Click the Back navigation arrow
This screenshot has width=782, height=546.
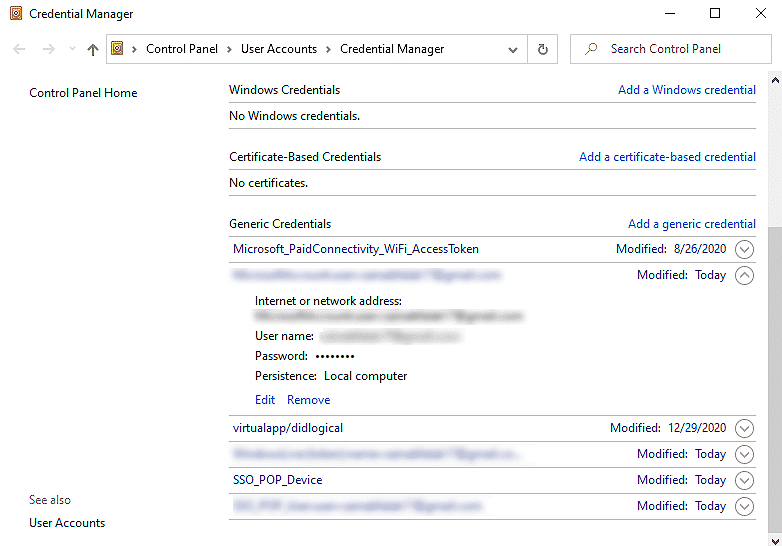[19, 49]
